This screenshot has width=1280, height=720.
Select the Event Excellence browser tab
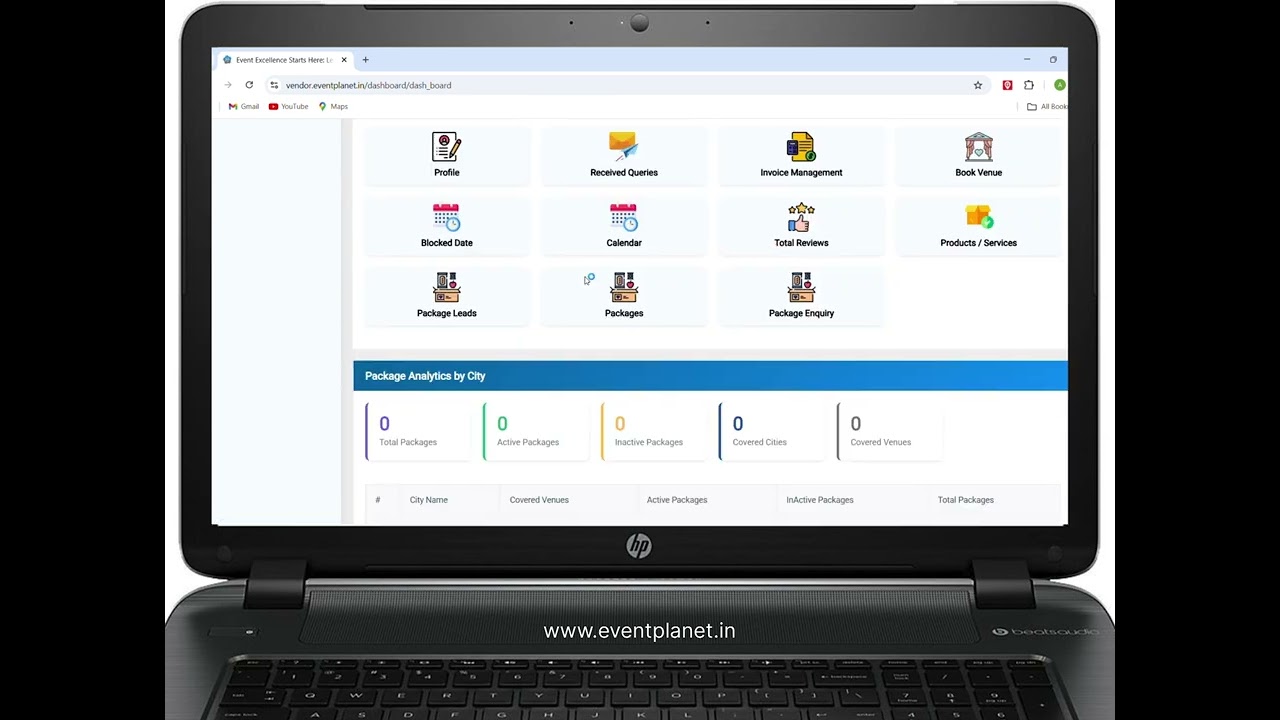(285, 60)
